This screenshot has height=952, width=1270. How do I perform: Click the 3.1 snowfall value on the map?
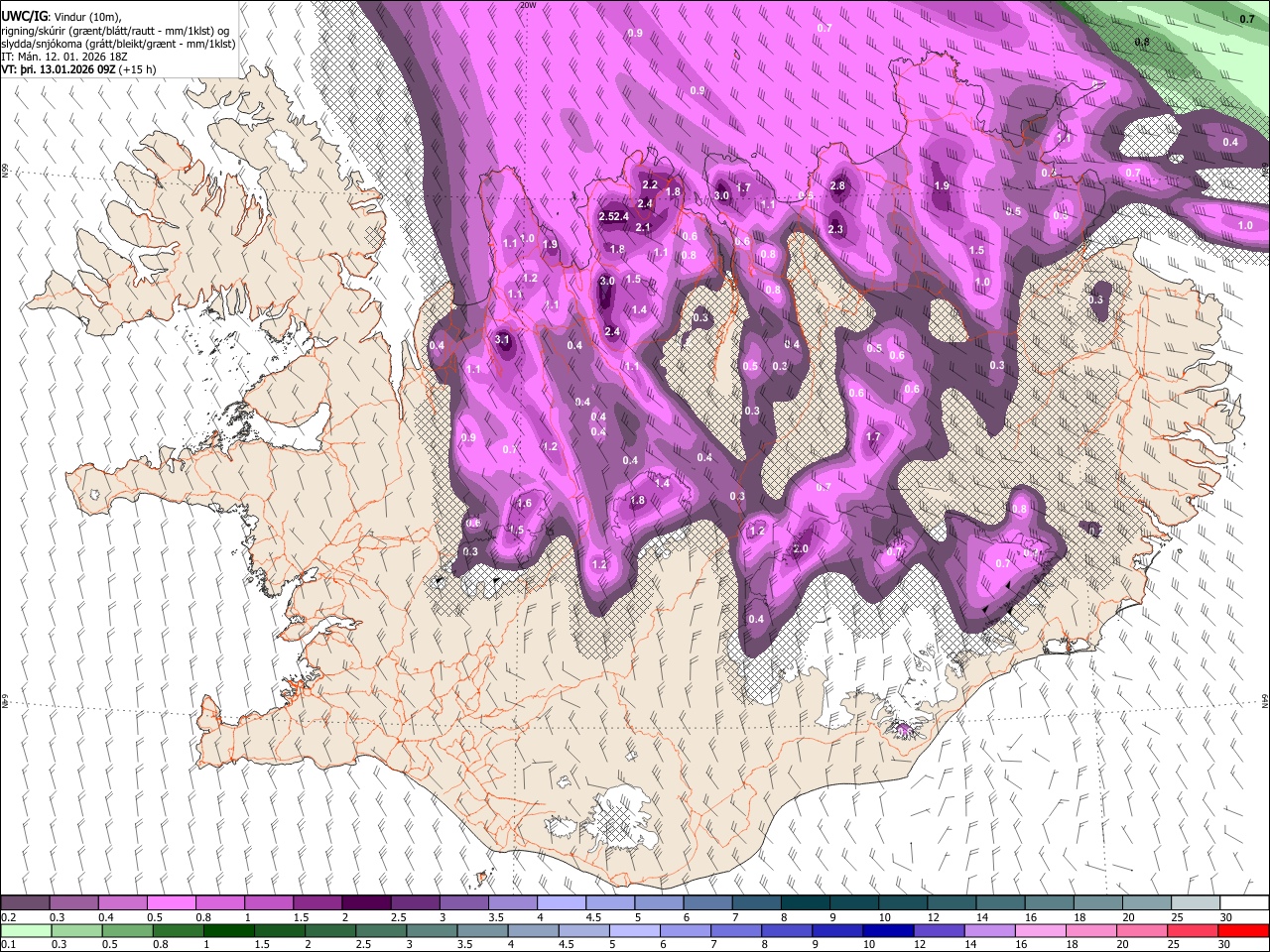(502, 340)
